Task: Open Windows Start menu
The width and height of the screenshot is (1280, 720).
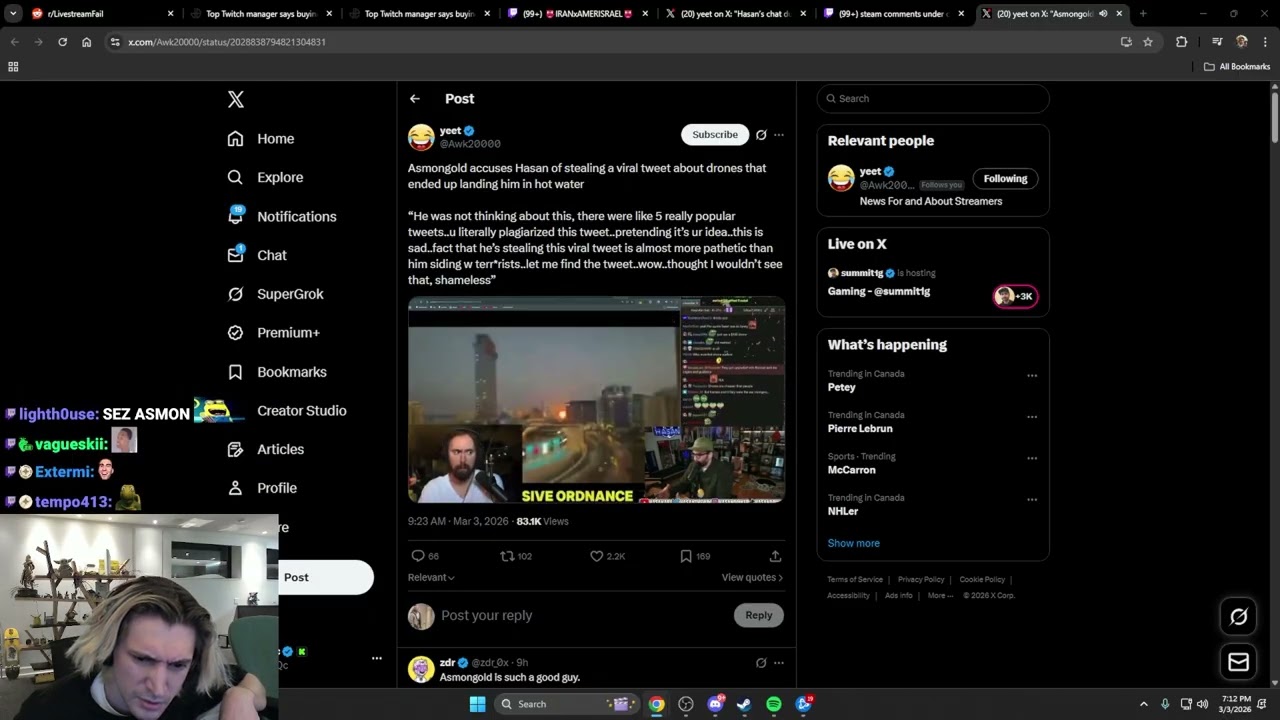Action: point(478,704)
